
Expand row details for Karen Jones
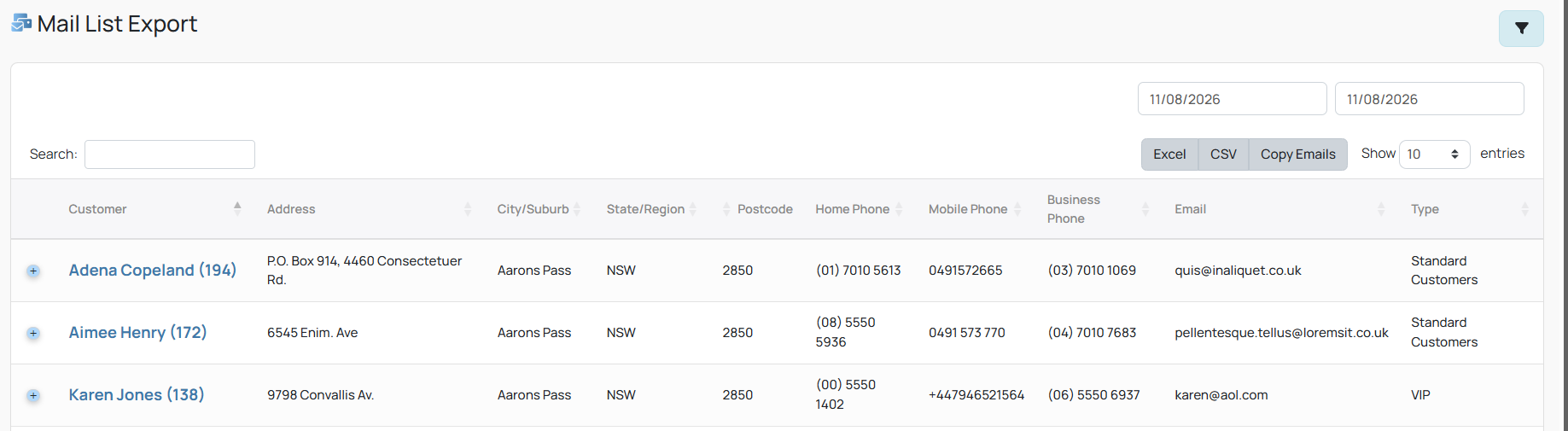pos(33,395)
